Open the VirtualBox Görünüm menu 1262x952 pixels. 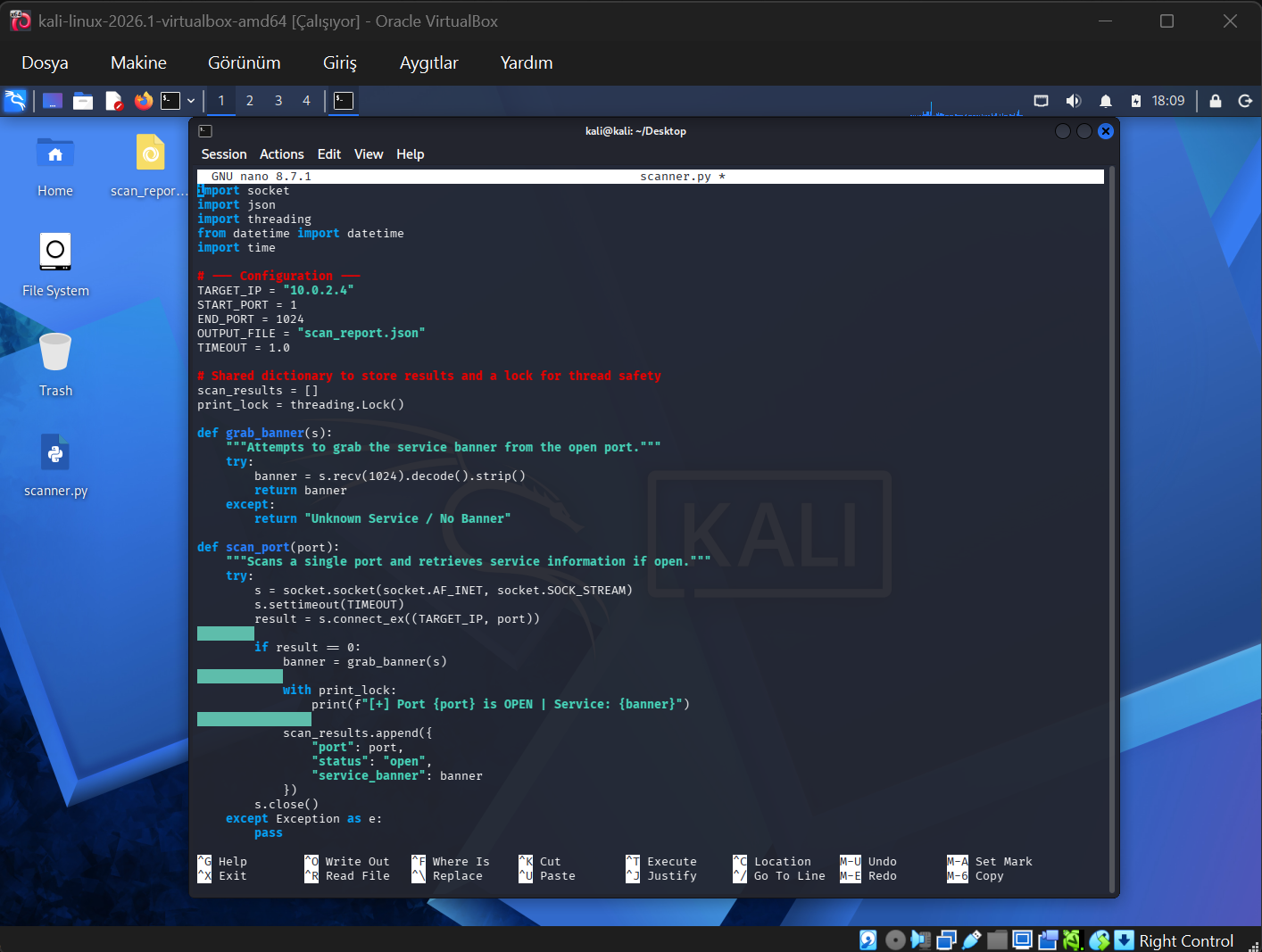pos(245,62)
